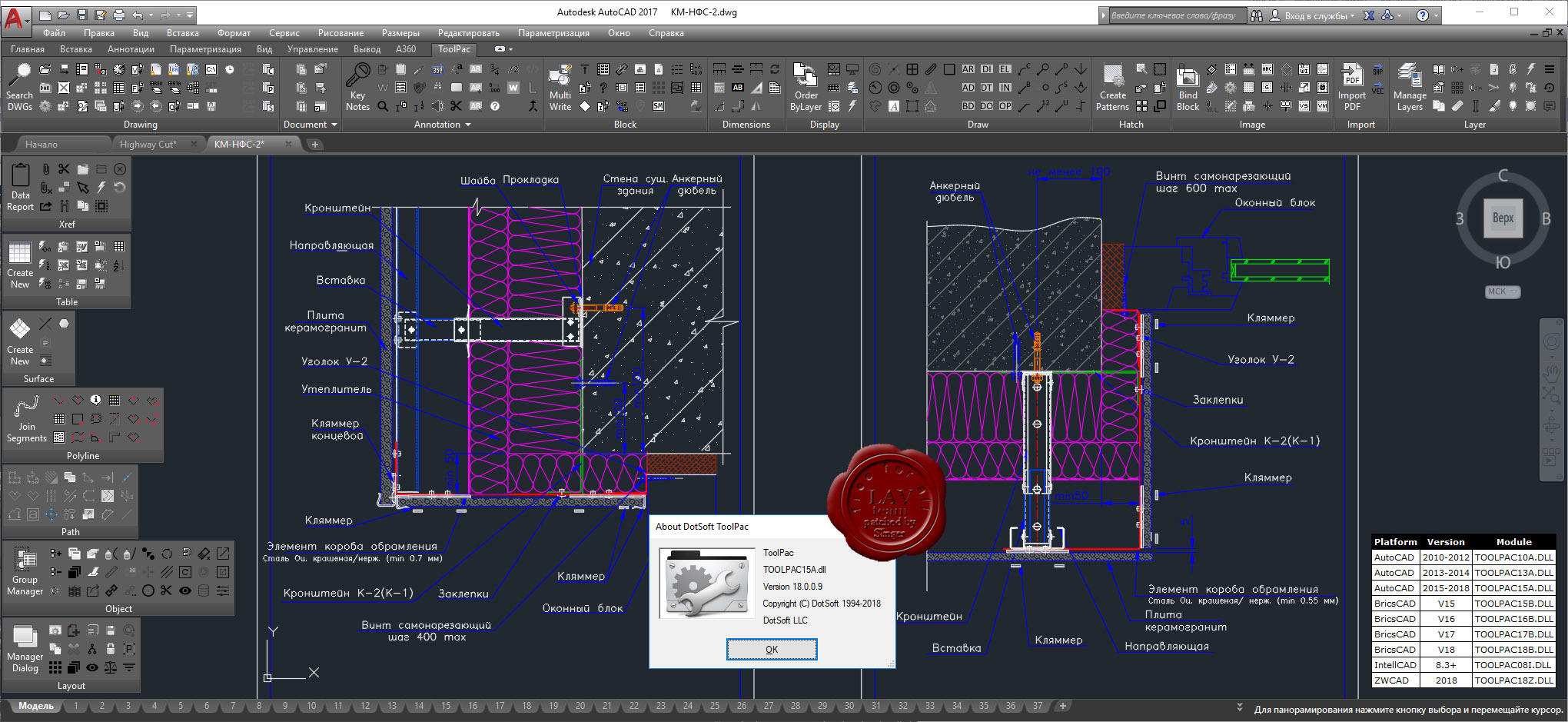Click the C:\ path icon in Drawing panel
Screen dimensions: 1568x722
211,69
